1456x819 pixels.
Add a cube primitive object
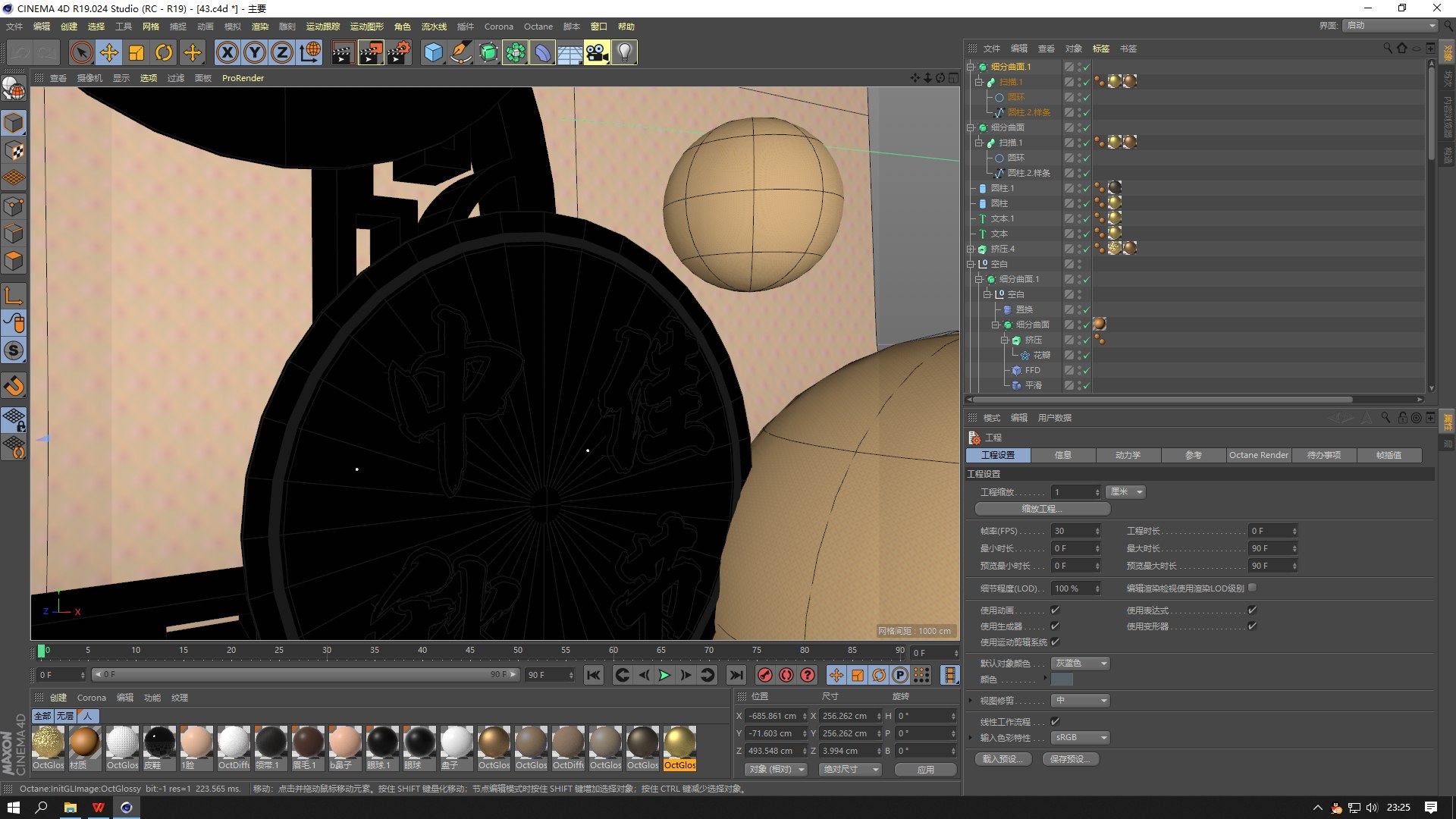433,52
